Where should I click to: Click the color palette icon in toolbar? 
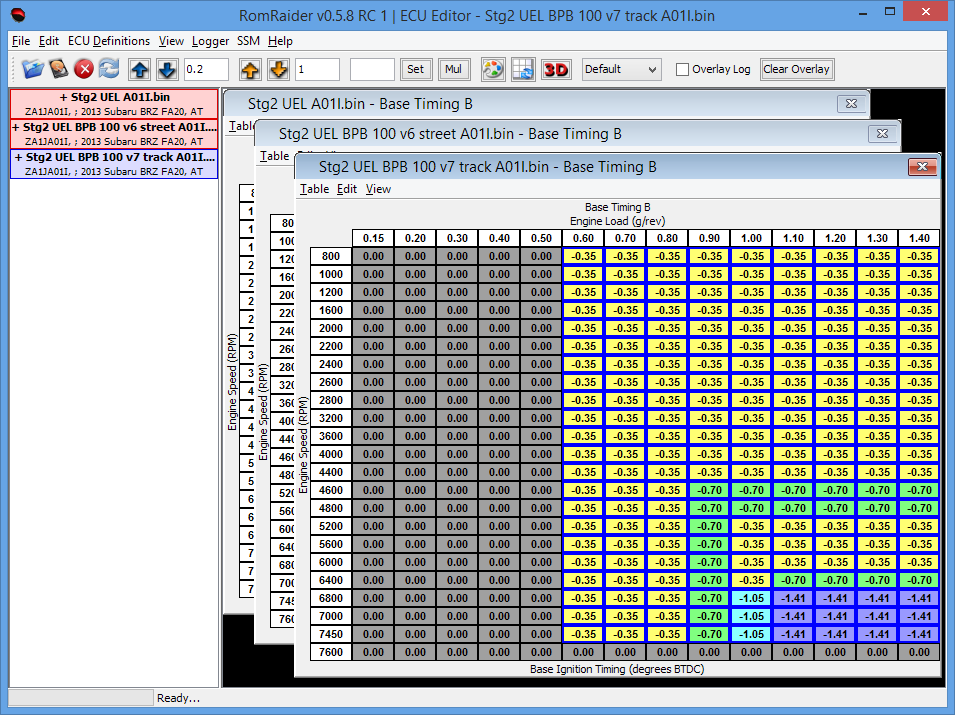[x=493, y=69]
